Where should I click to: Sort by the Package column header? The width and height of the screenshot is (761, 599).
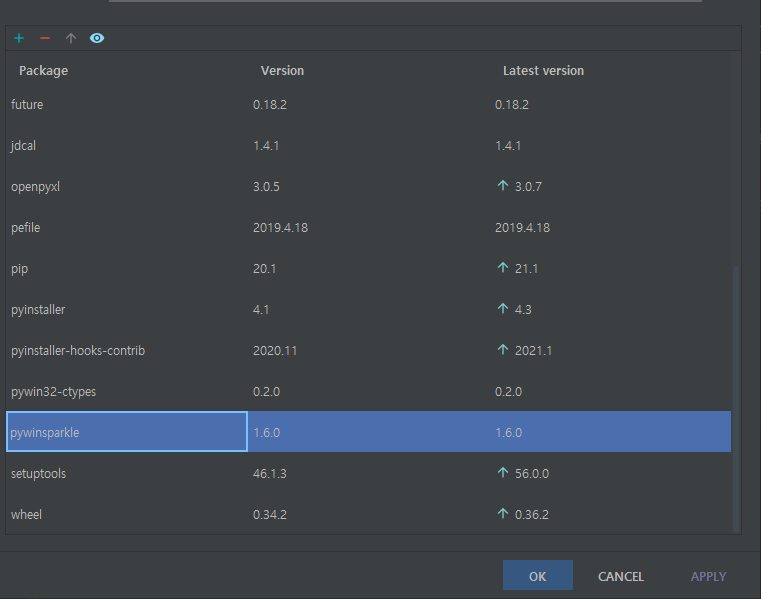[43, 71]
